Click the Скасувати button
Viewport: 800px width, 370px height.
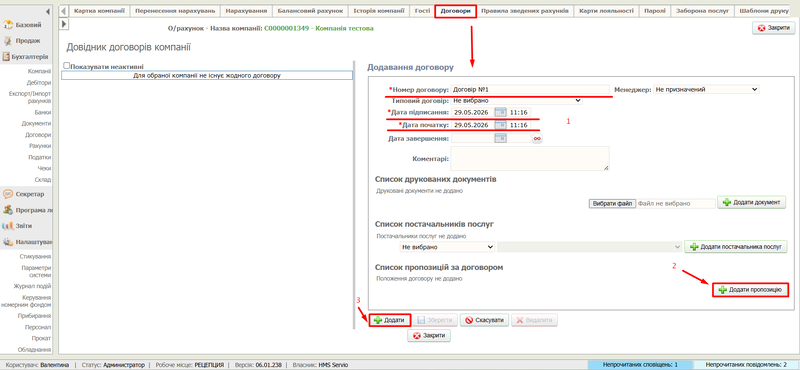(484, 320)
